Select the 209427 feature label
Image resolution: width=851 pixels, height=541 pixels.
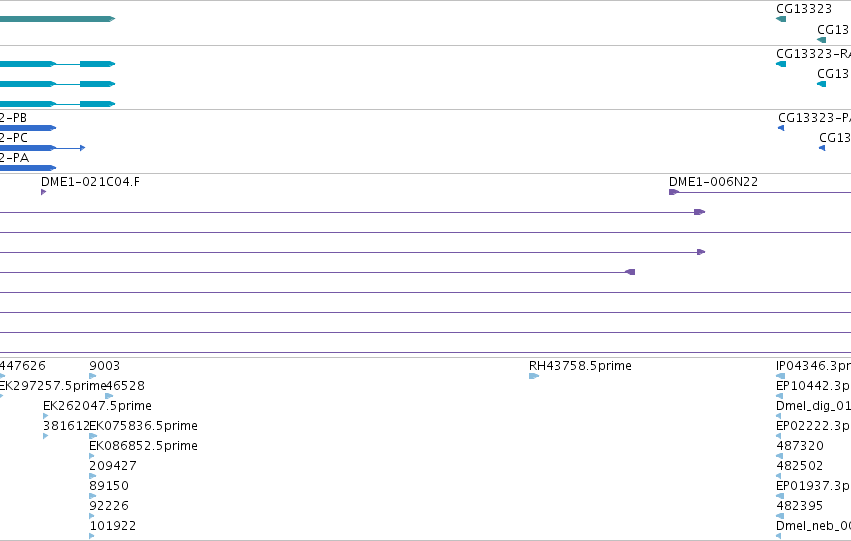(113, 466)
